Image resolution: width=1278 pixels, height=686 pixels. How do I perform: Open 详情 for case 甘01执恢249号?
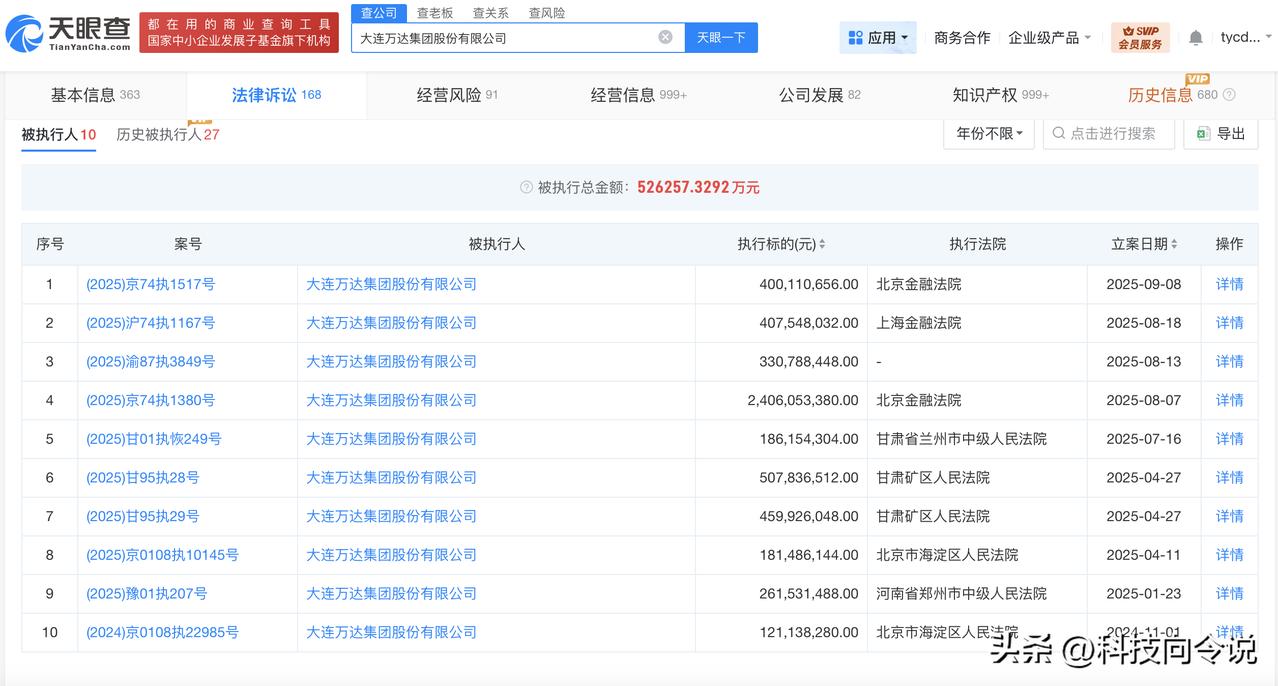tap(1229, 439)
